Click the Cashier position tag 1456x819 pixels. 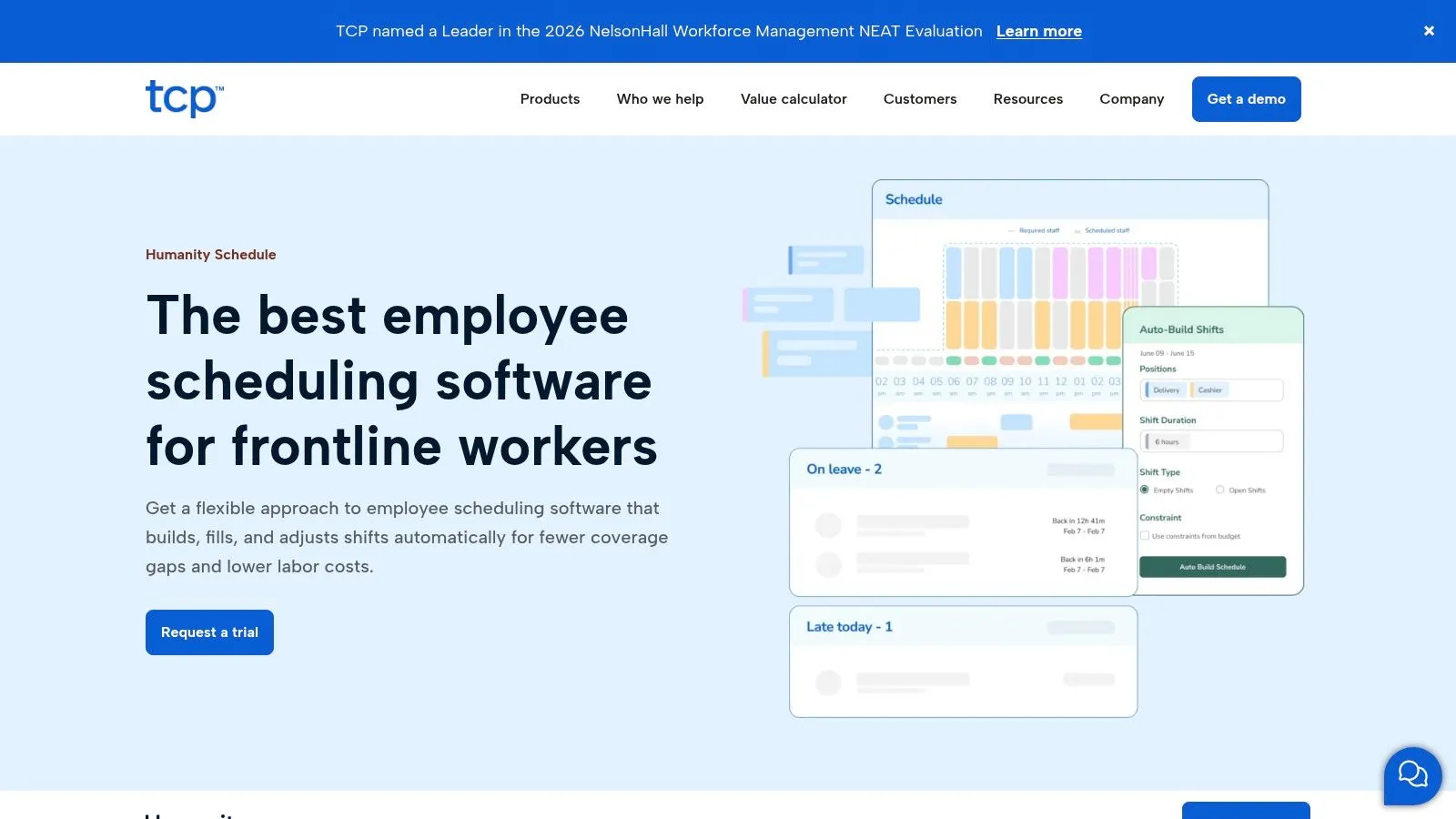(1209, 390)
